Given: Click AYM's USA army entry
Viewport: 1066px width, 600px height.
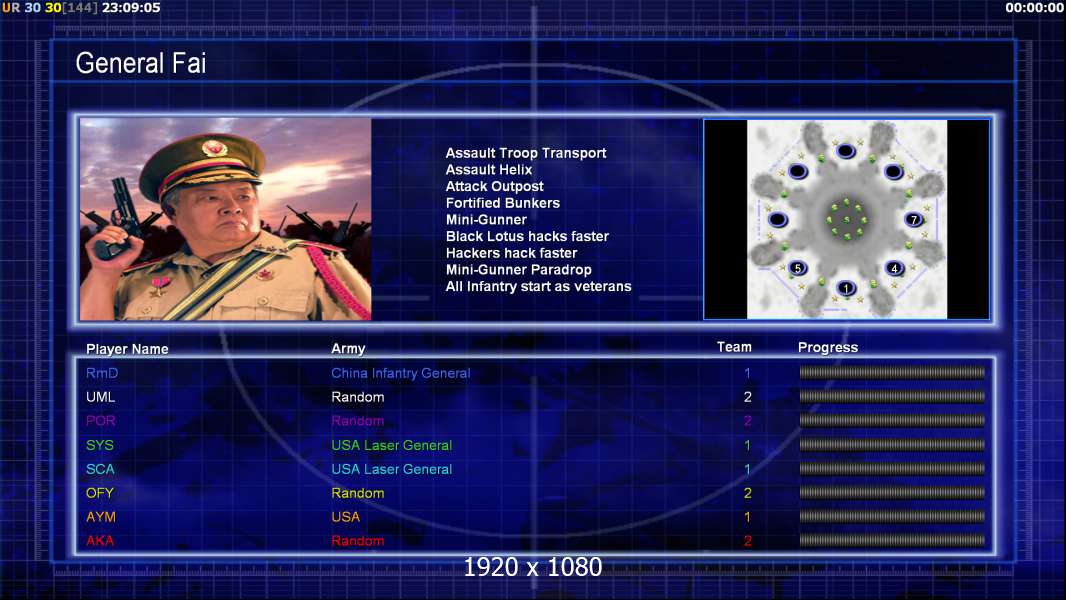Looking at the screenshot, I should 345,516.
